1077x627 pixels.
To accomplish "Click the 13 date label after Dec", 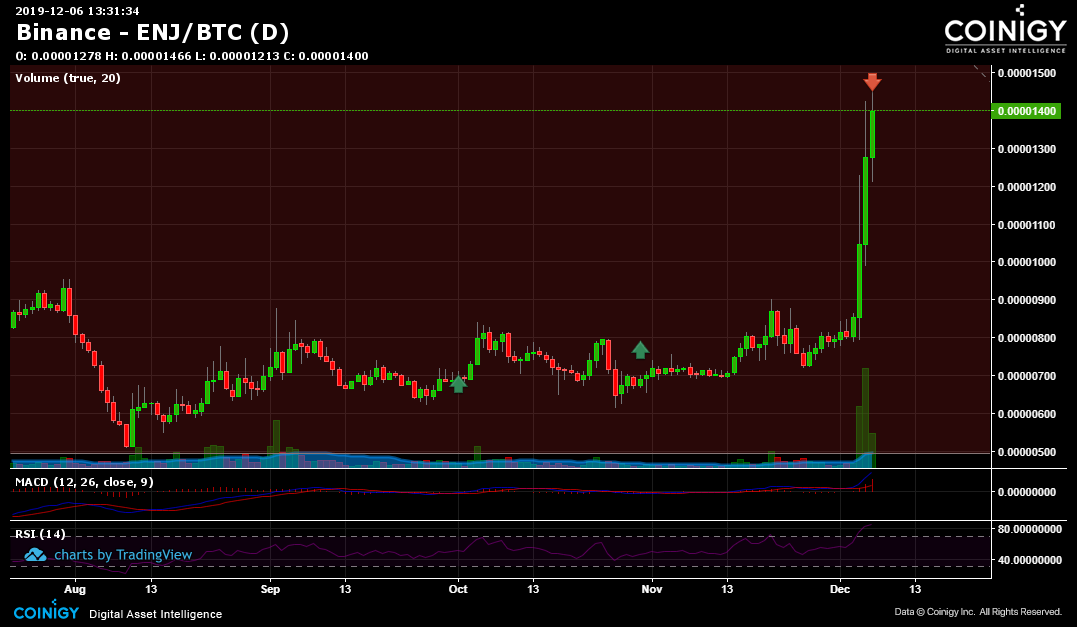I will pos(915,589).
